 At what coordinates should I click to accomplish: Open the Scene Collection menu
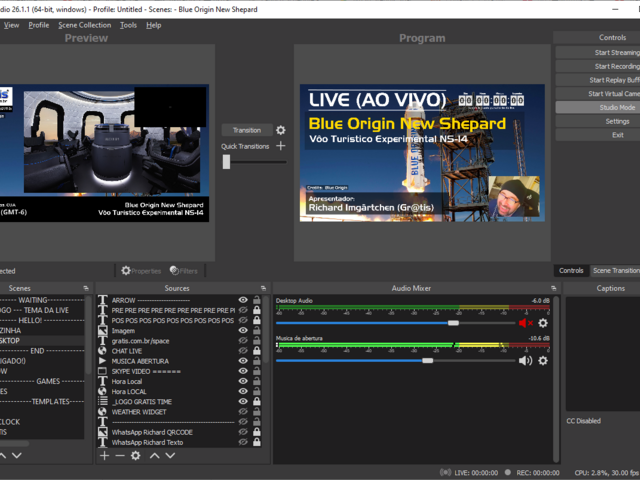[x=85, y=25]
